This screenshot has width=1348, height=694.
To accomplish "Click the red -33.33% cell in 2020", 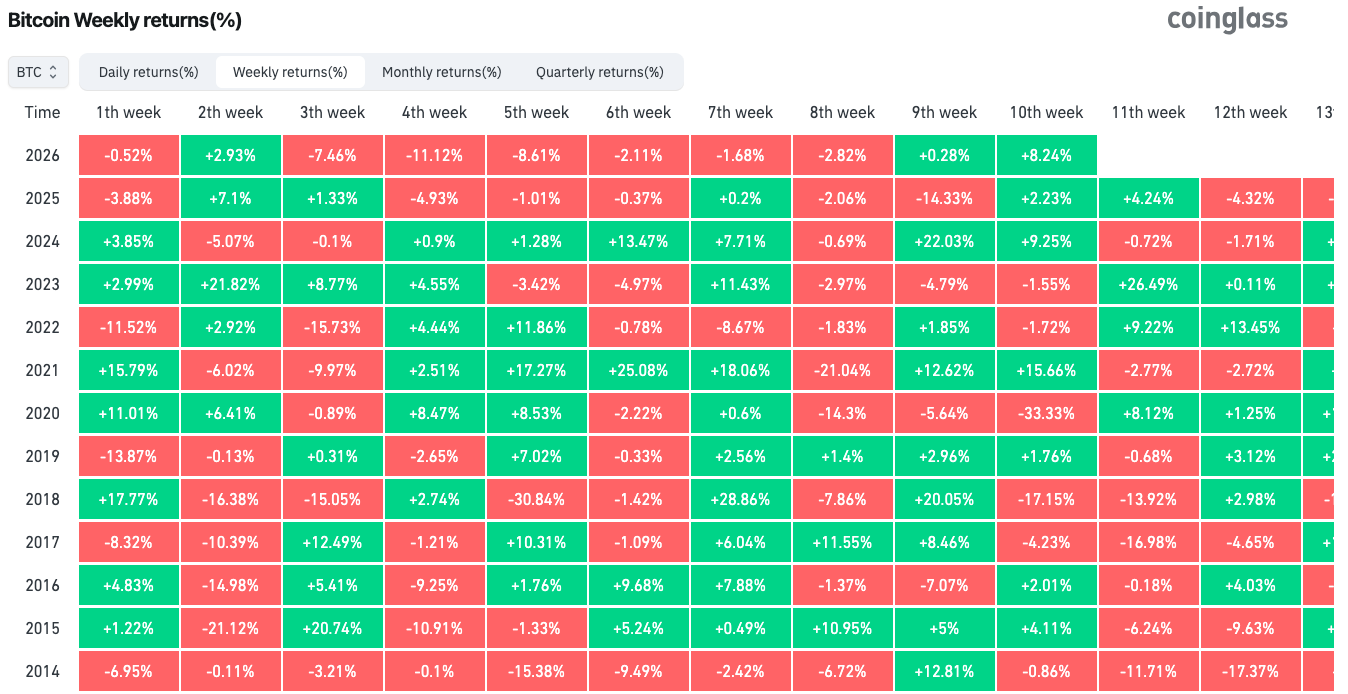I will click(x=1046, y=413).
